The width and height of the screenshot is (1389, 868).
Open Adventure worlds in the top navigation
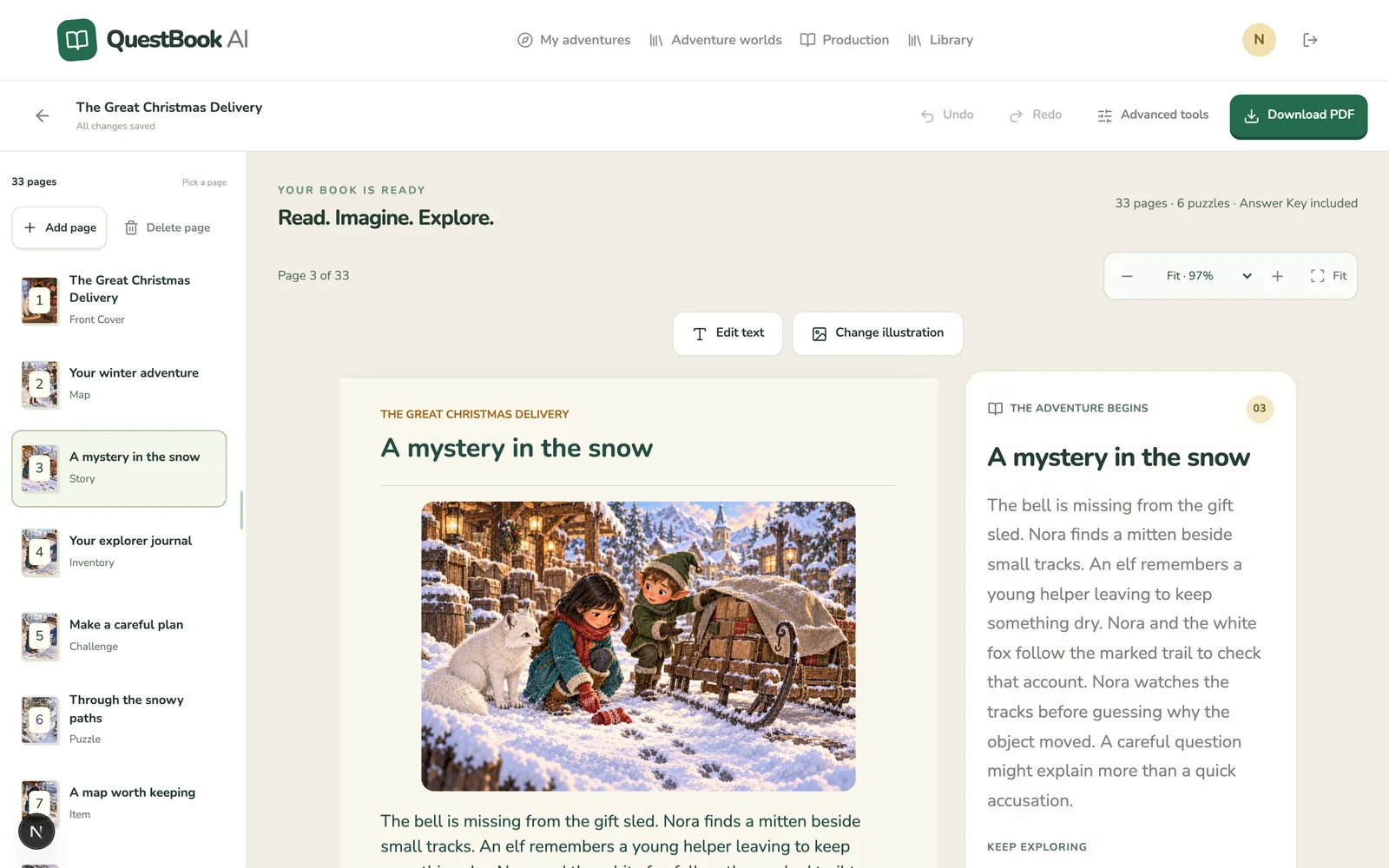click(x=715, y=40)
